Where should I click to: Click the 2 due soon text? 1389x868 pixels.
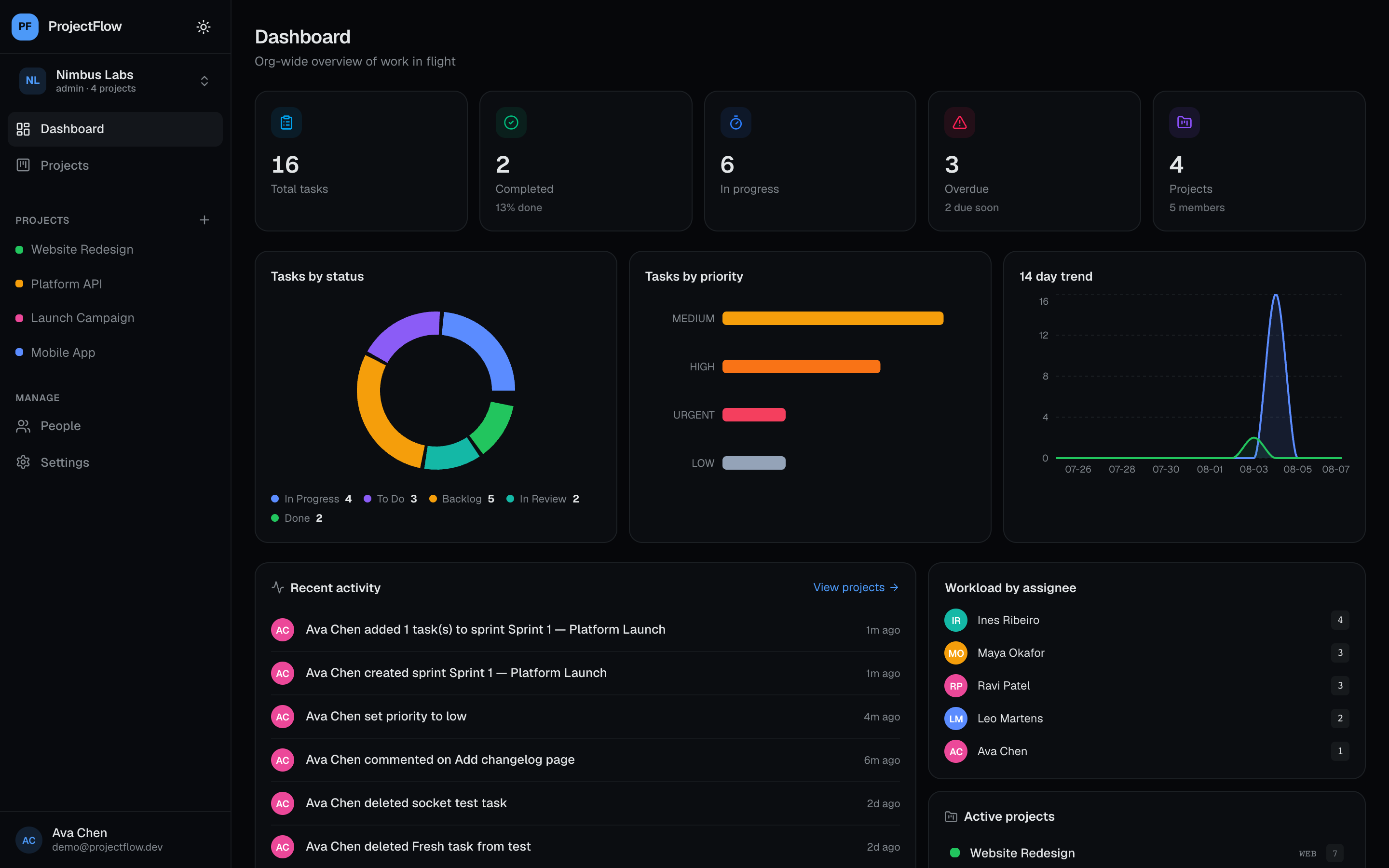972,208
